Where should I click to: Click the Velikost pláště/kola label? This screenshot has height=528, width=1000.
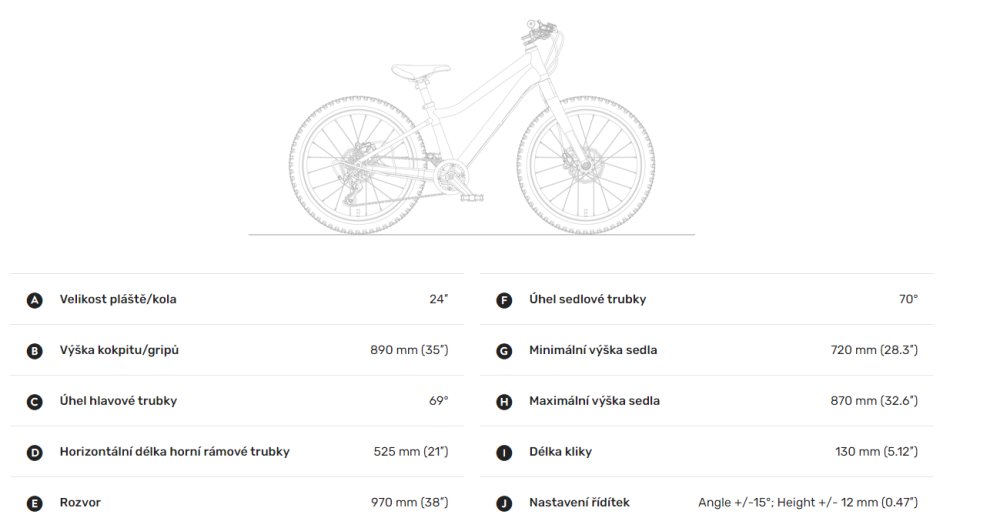tap(118, 299)
